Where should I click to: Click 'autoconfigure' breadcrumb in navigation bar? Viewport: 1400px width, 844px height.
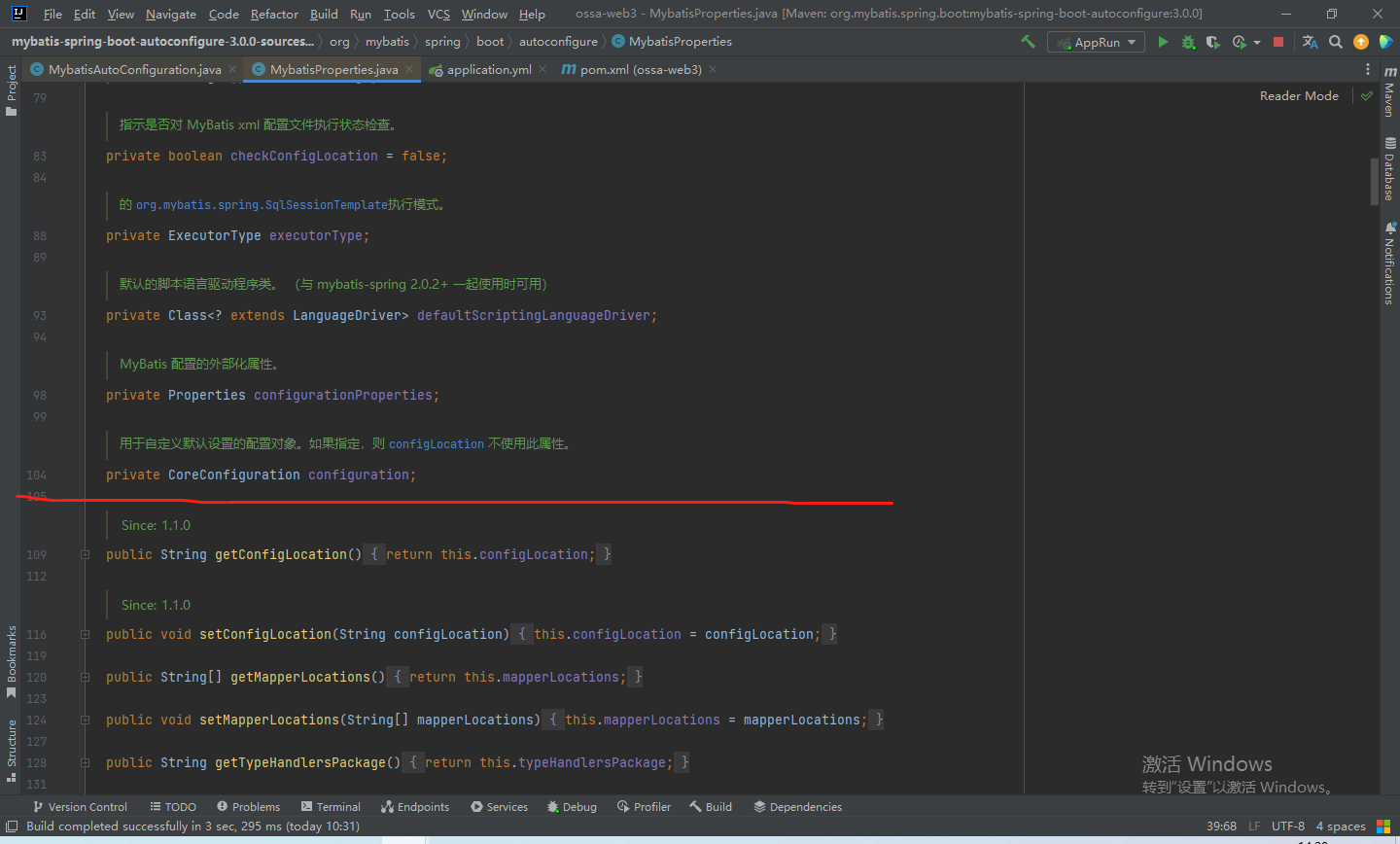pyautogui.click(x=558, y=42)
